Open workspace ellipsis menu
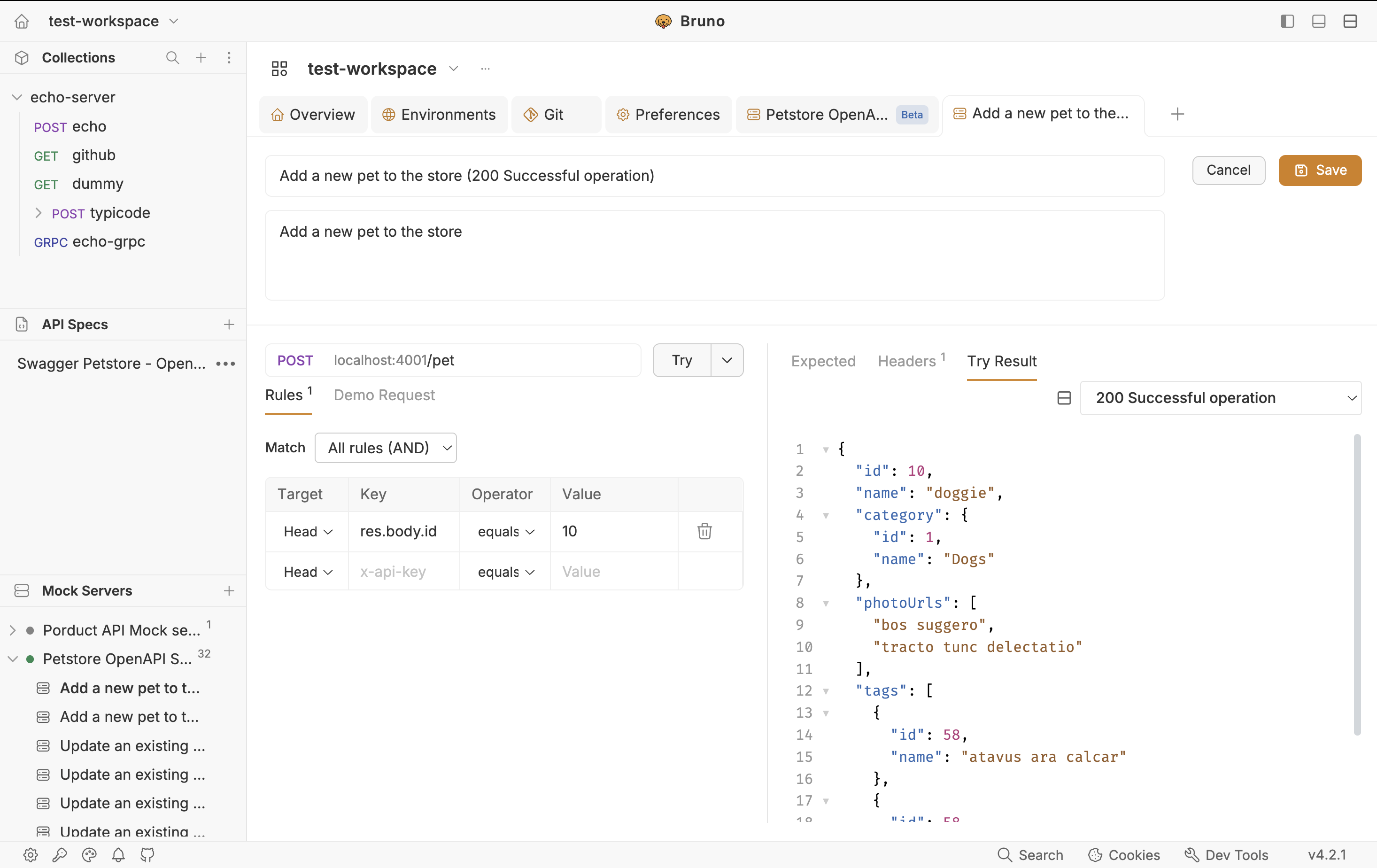The height and width of the screenshot is (868, 1377). pyautogui.click(x=485, y=69)
